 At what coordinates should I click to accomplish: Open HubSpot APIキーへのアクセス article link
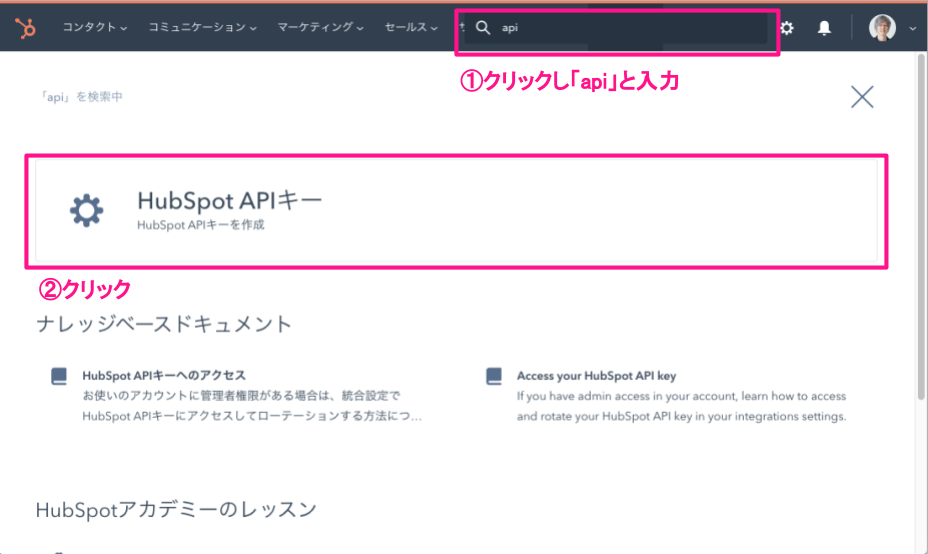click(164, 376)
